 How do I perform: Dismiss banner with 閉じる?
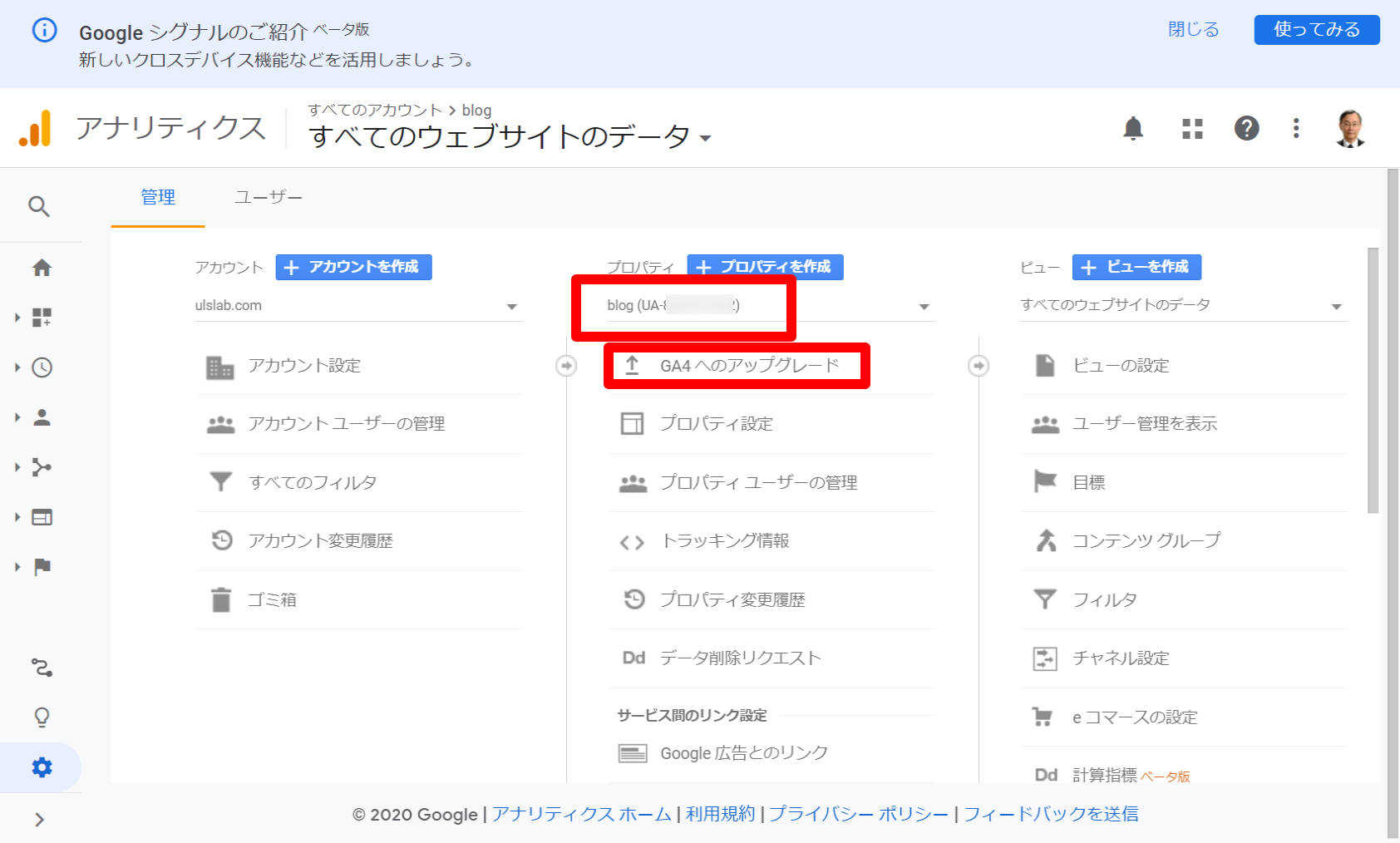tap(1193, 30)
